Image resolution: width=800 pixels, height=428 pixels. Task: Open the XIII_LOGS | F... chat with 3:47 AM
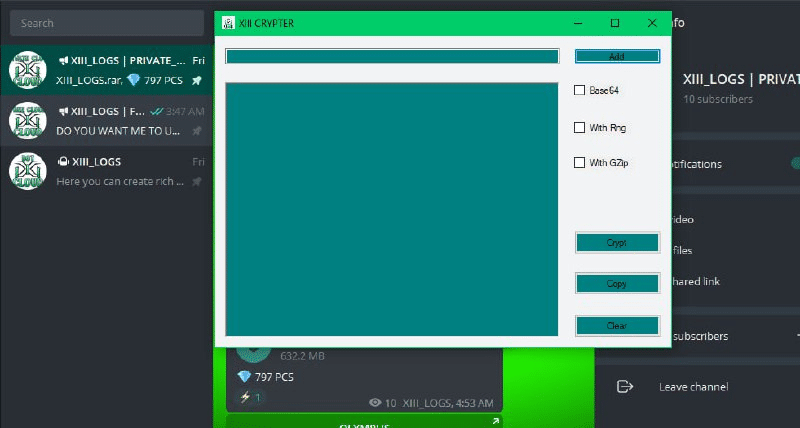[107, 121]
